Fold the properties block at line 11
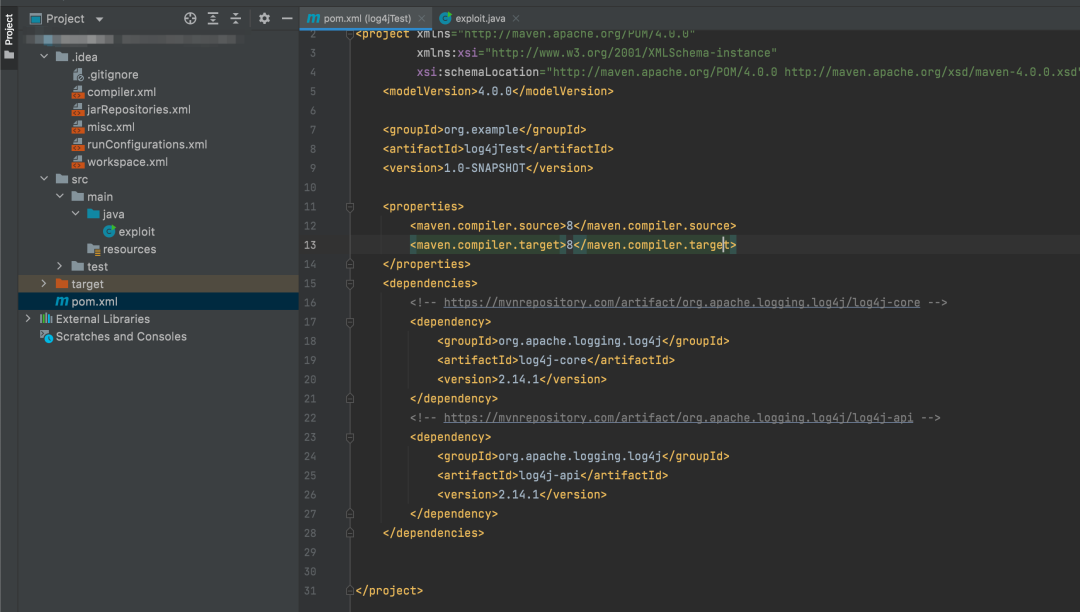Image resolution: width=1080 pixels, height=612 pixels. click(x=350, y=207)
